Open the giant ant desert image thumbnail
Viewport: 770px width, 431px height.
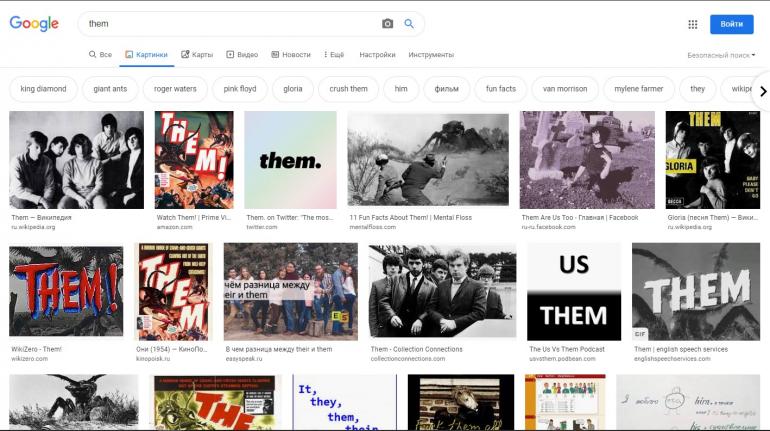(x=74, y=403)
